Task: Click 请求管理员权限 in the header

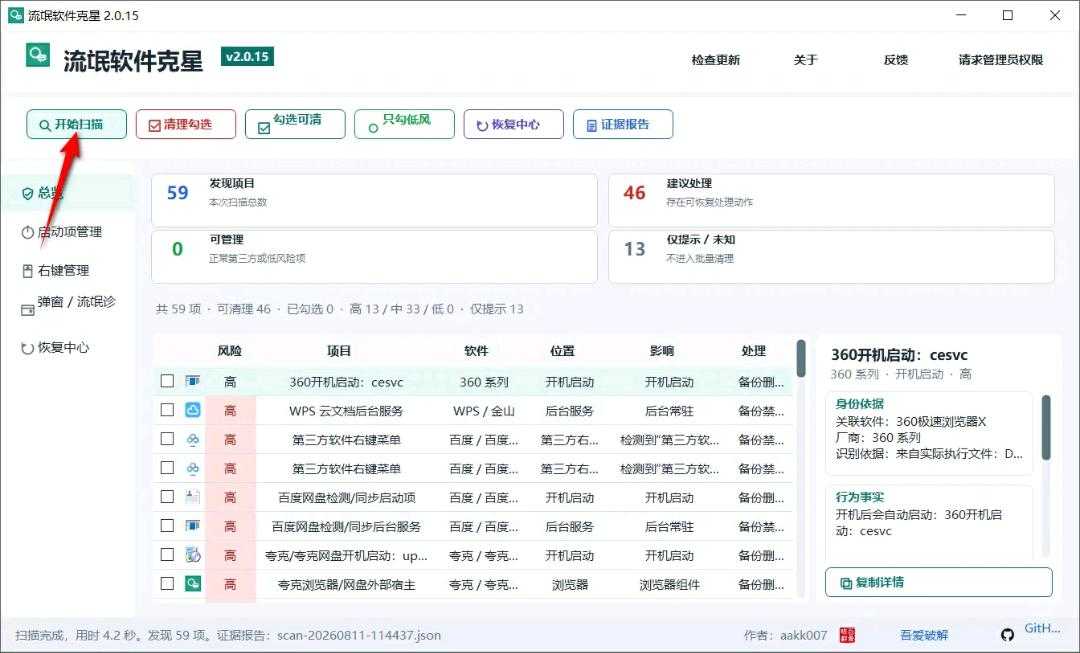Action: pyautogui.click(x=1001, y=60)
